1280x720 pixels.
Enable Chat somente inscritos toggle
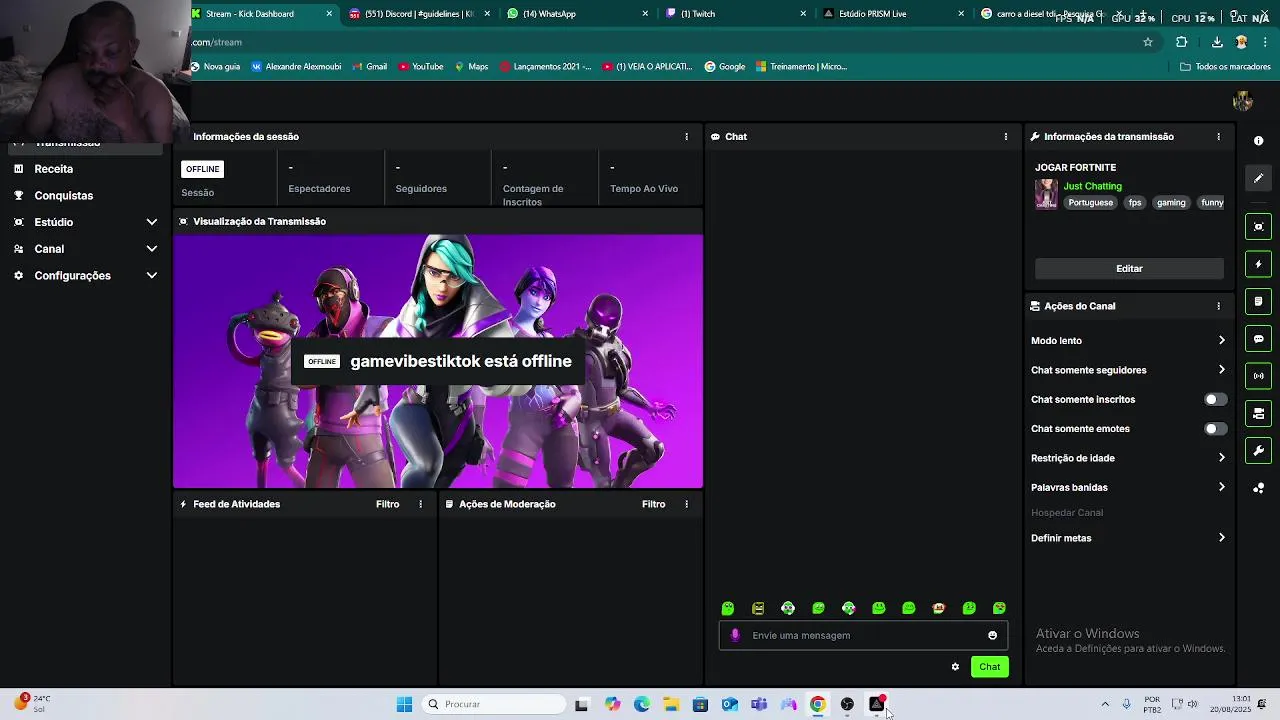click(1215, 399)
